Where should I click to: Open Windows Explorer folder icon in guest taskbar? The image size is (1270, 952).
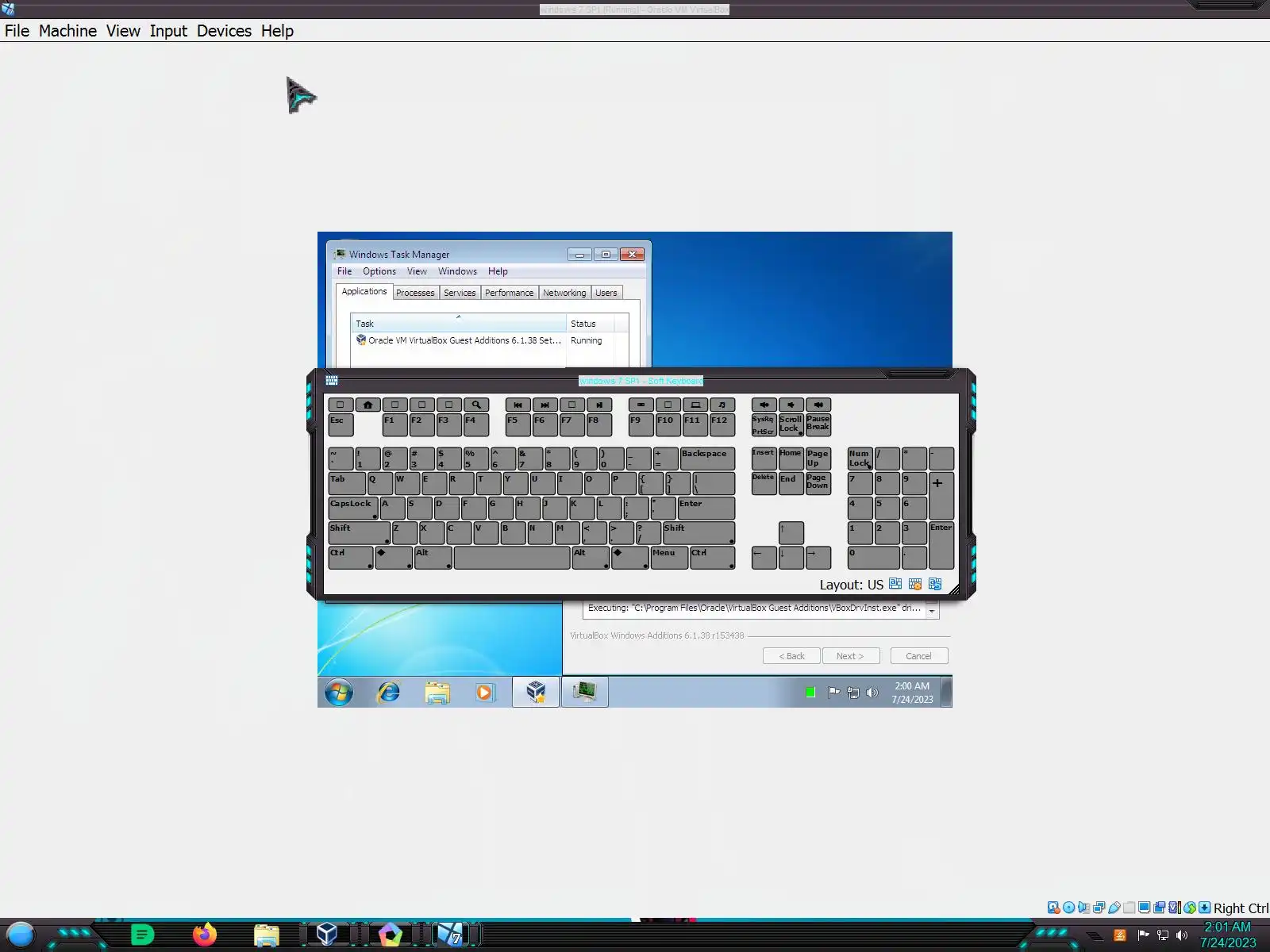(x=437, y=692)
